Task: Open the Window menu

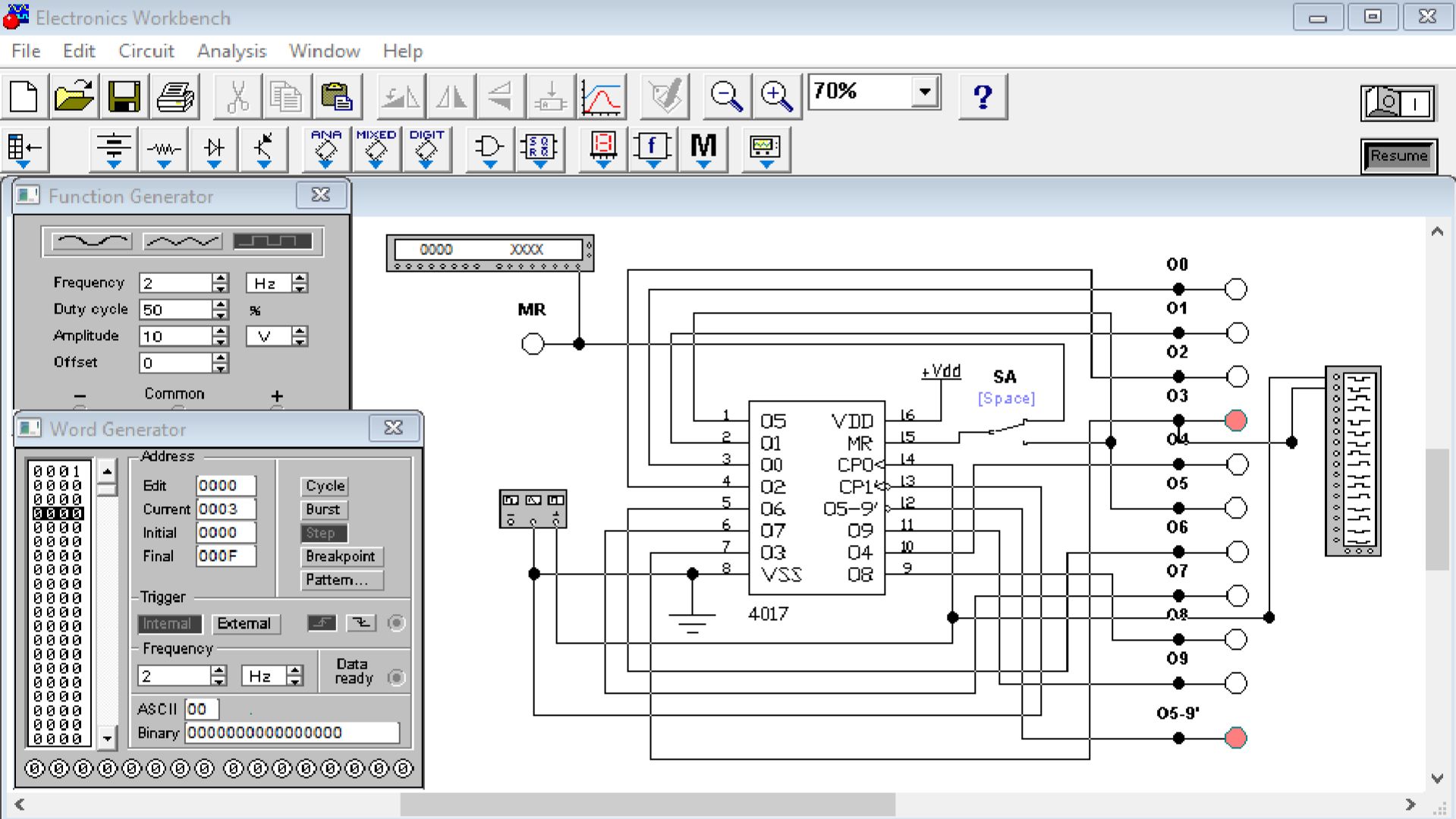Action: tap(325, 51)
